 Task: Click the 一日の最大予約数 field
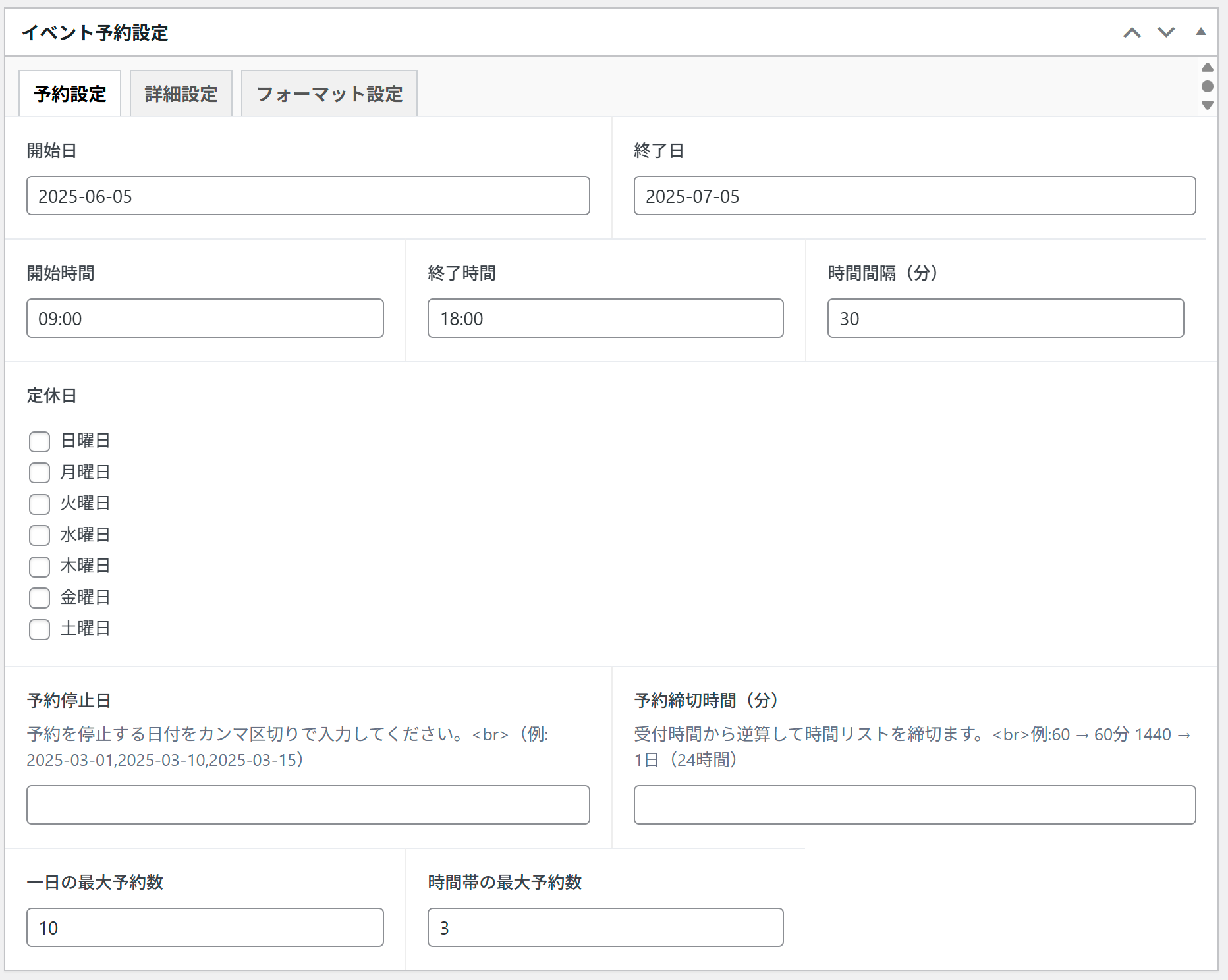(x=205, y=927)
